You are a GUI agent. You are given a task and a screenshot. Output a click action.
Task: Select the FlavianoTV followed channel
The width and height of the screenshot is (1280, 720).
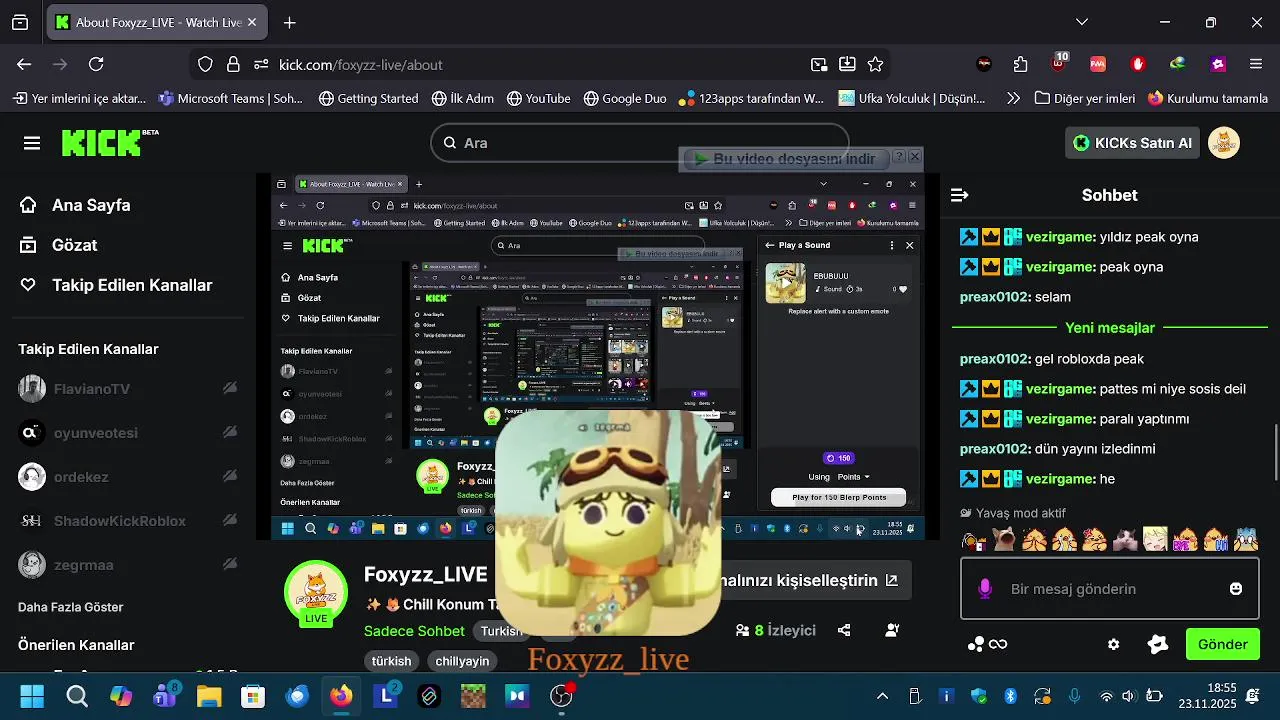pos(128,389)
